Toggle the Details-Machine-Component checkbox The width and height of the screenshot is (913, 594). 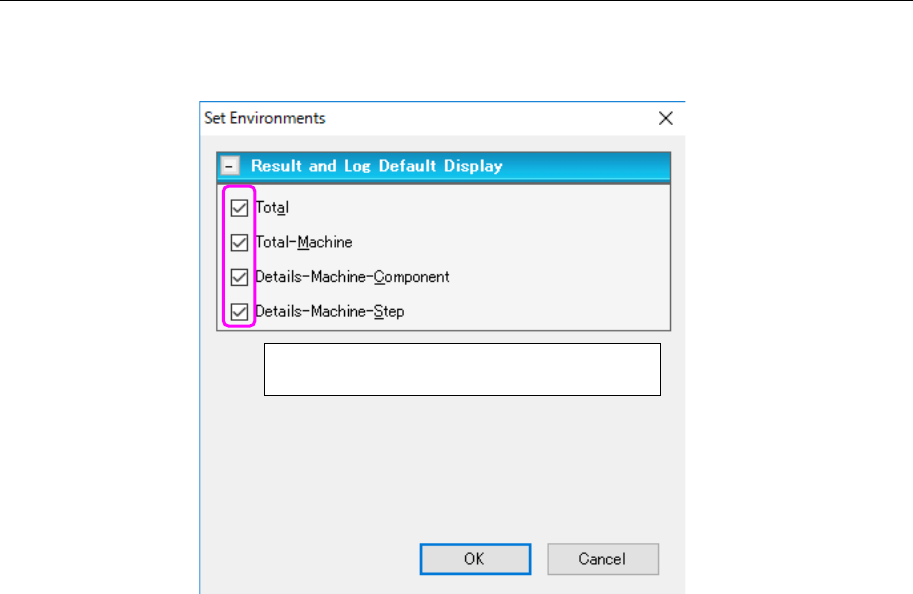point(239,277)
